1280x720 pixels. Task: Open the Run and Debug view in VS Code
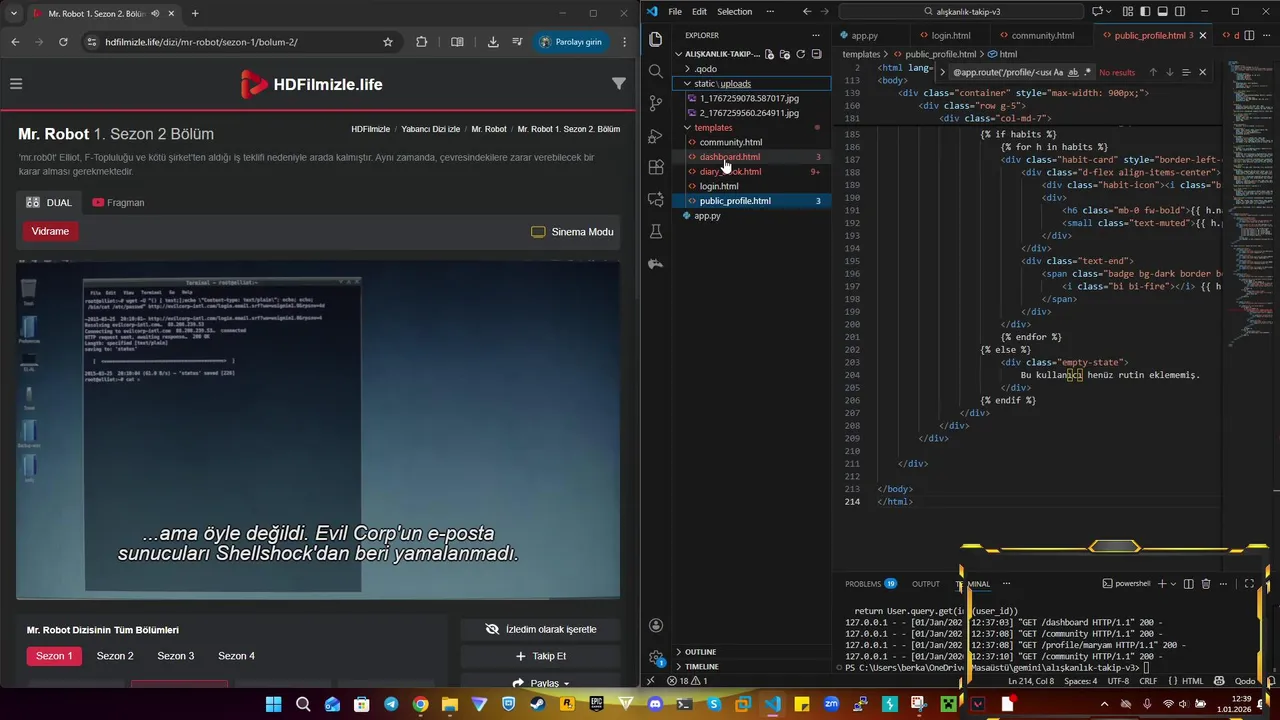coord(656,135)
